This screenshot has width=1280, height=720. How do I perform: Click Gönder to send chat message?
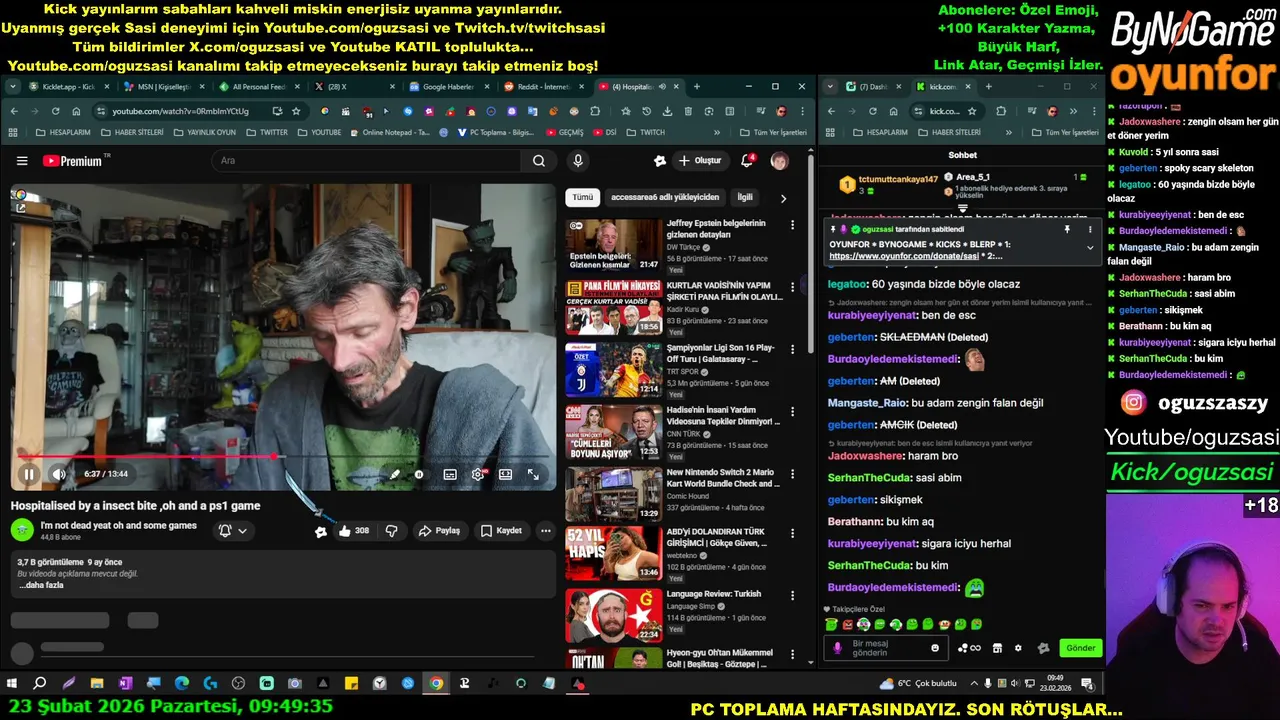1081,648
